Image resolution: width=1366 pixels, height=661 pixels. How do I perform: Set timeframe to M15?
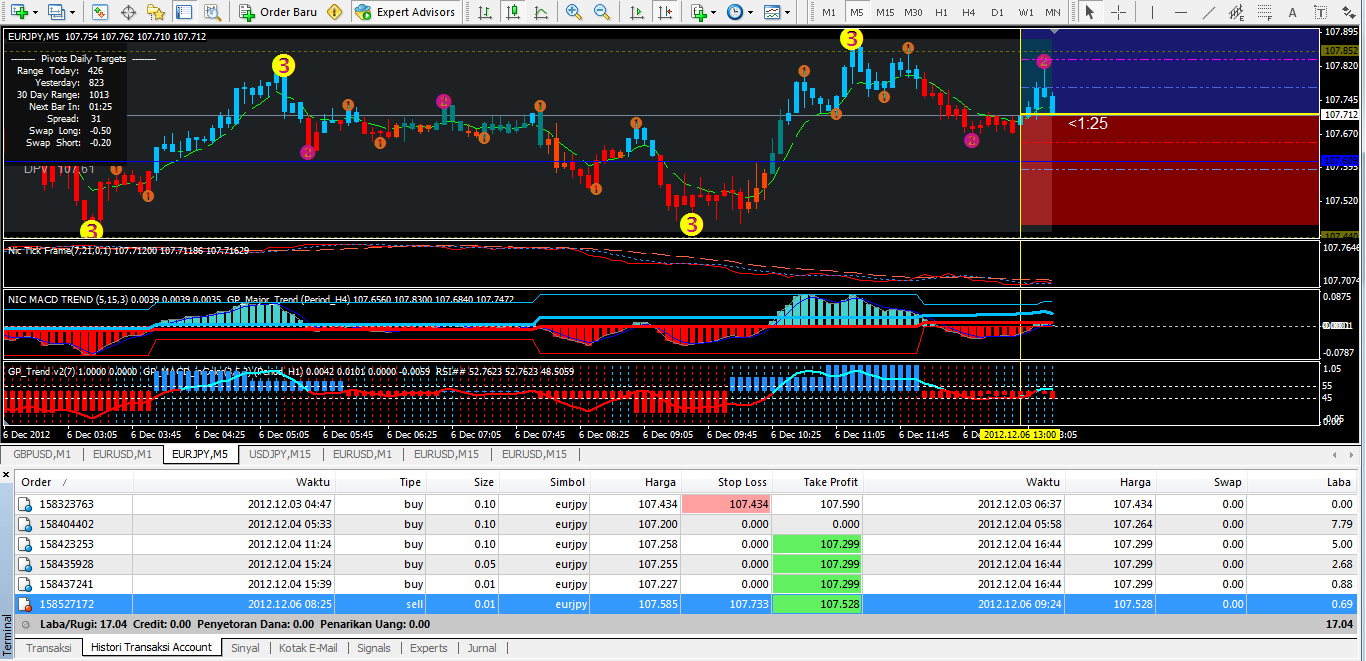tap(885, 12)
